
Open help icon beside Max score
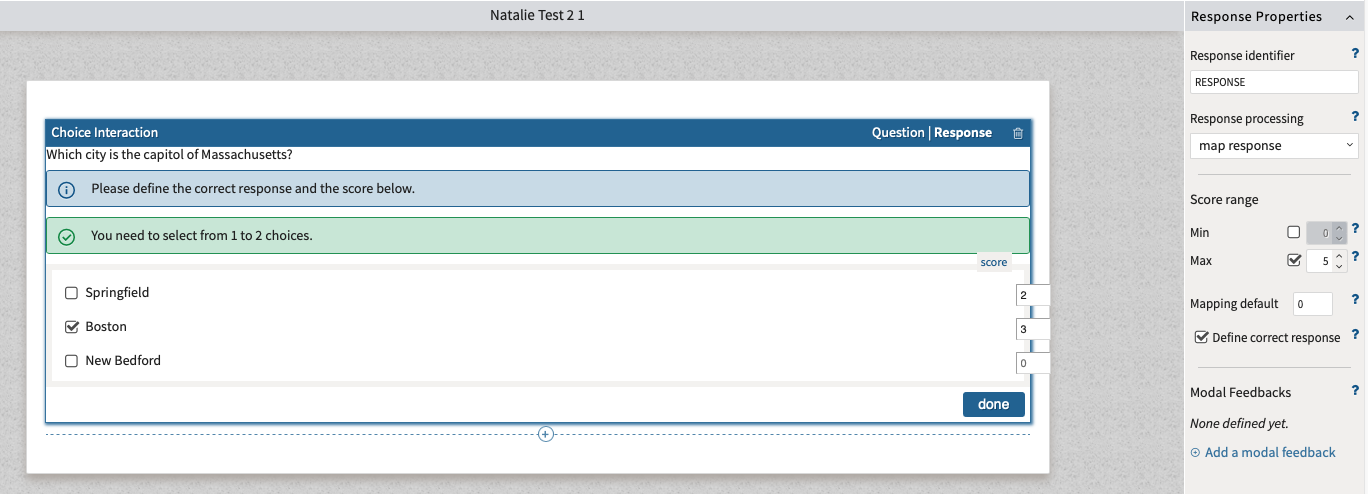pos(1355,257)
